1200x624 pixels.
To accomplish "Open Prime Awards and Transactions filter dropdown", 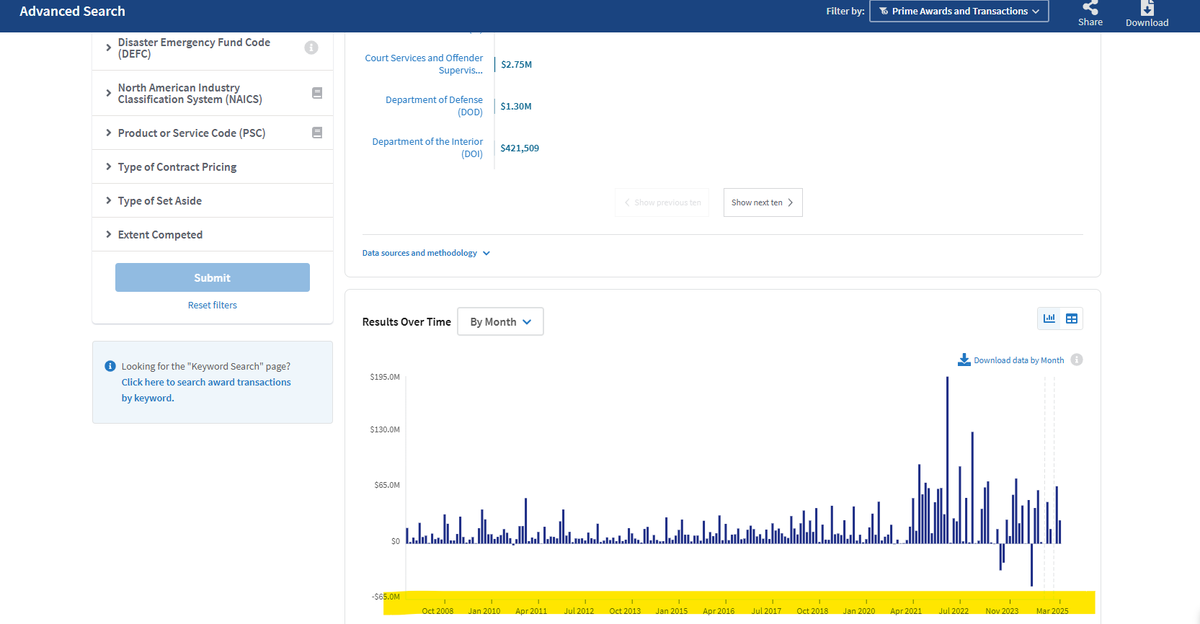I will (x=959, y=11).
